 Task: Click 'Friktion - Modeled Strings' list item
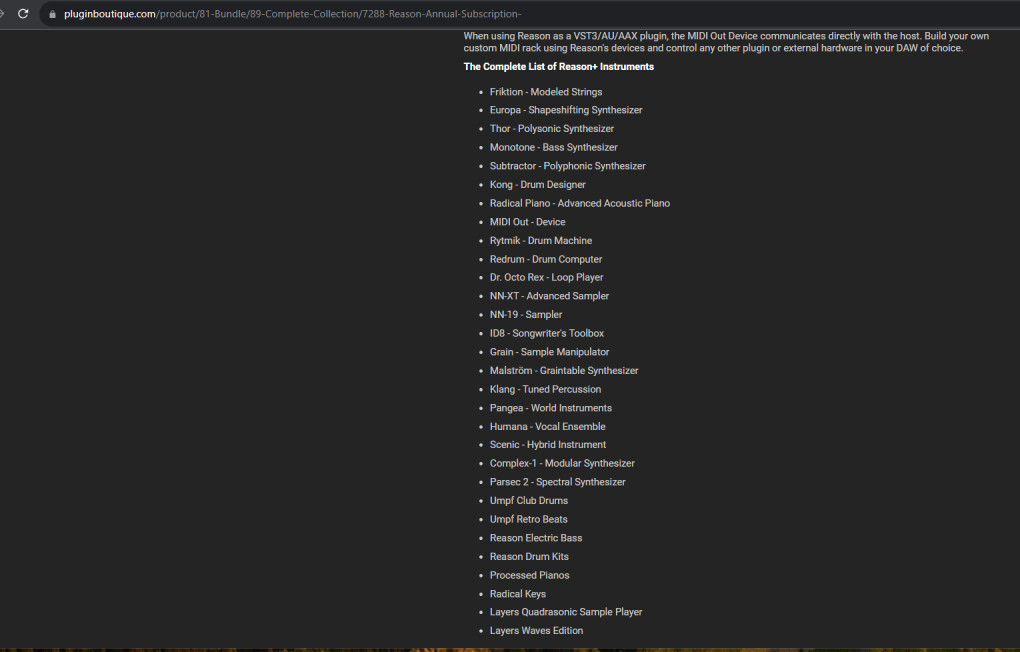tap(546, 92)
